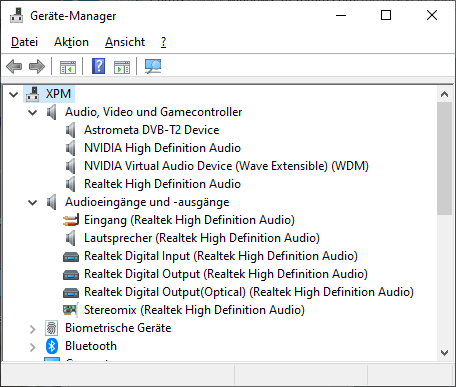This screenshot has height=387, width=456.
Task: Expand the Biometrische Geräte branch
Action: (32, 329)
